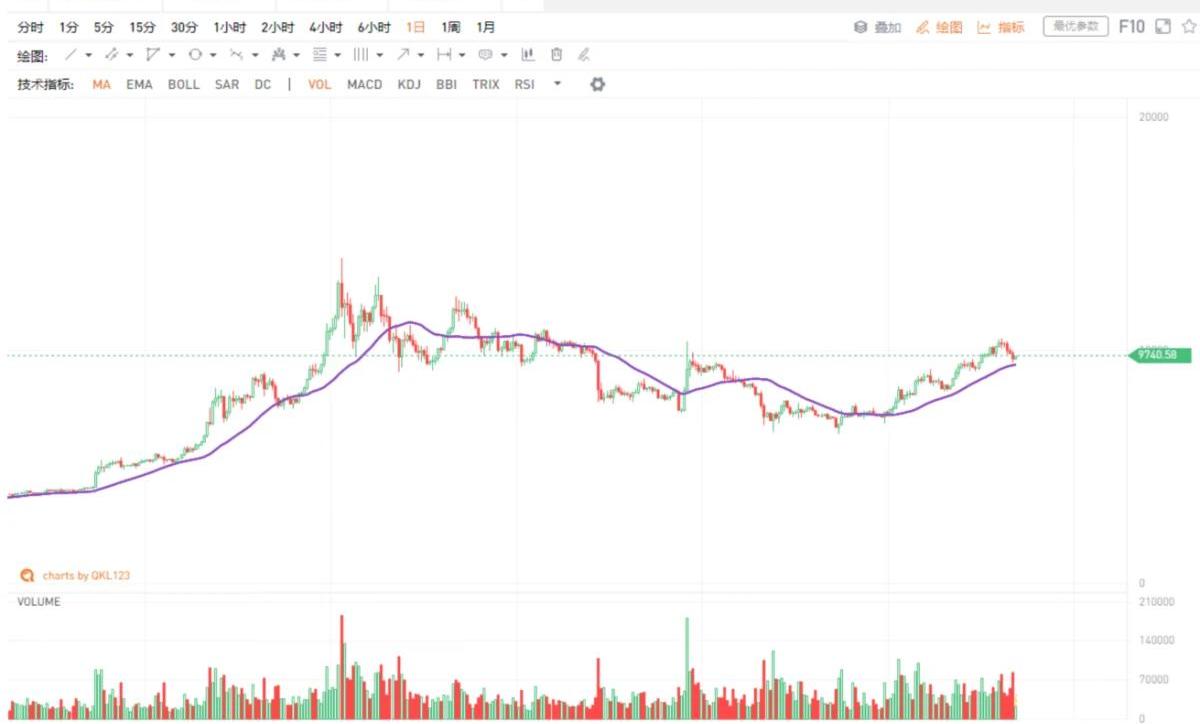This screenshot has width=1200, height=724.
Task: Open more indicators dropdown after RSI
Action: click(x=557, y=85)
